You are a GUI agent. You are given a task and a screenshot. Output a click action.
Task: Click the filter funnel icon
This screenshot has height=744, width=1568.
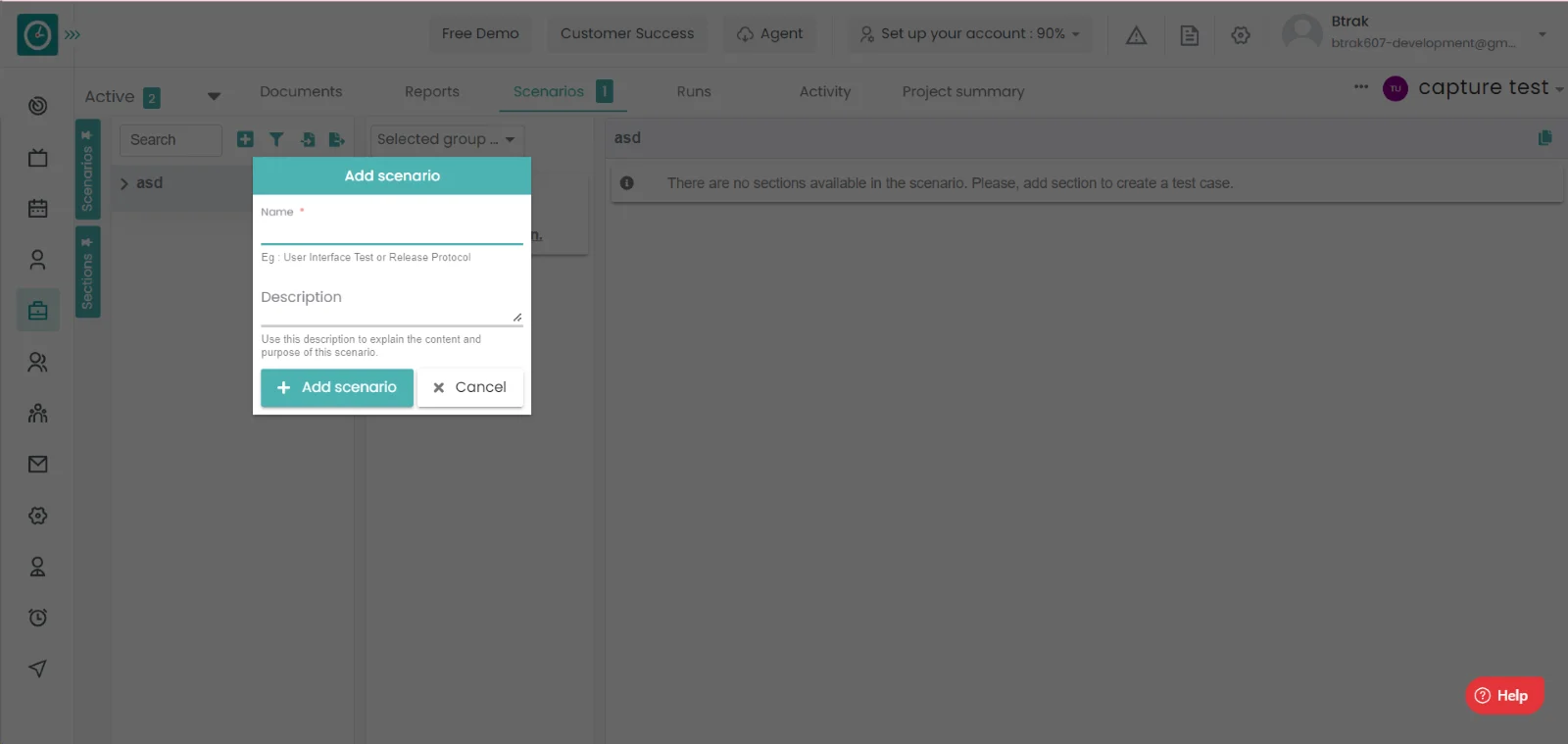point(276,139)
